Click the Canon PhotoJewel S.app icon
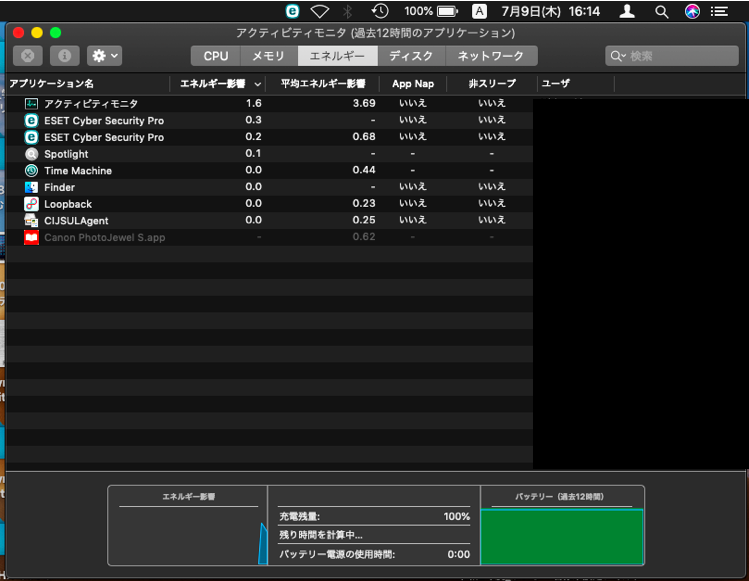Viewport: 749px width, 581px height. [x=32, y=237]
